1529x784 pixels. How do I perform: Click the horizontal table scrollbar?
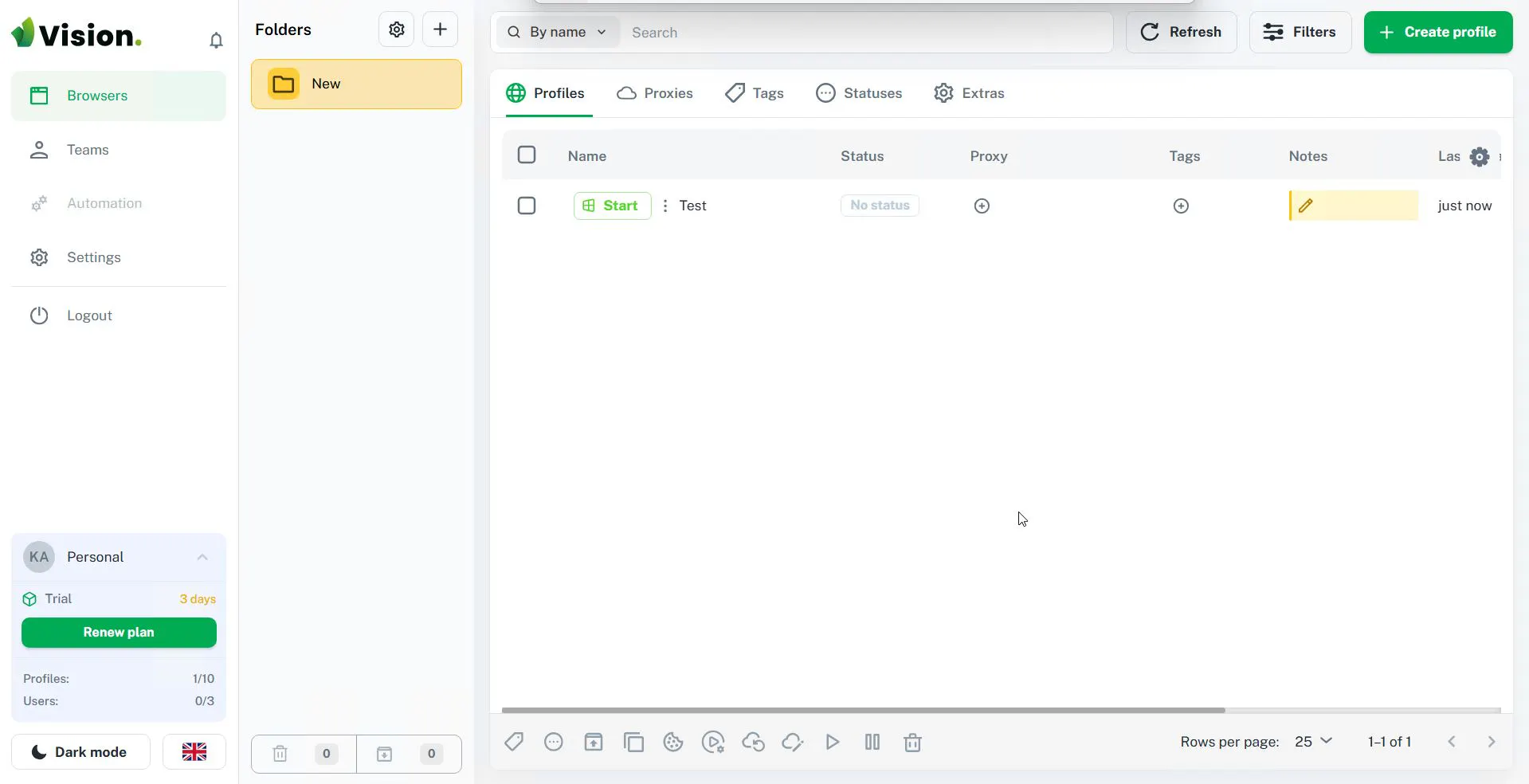(863, 710)
